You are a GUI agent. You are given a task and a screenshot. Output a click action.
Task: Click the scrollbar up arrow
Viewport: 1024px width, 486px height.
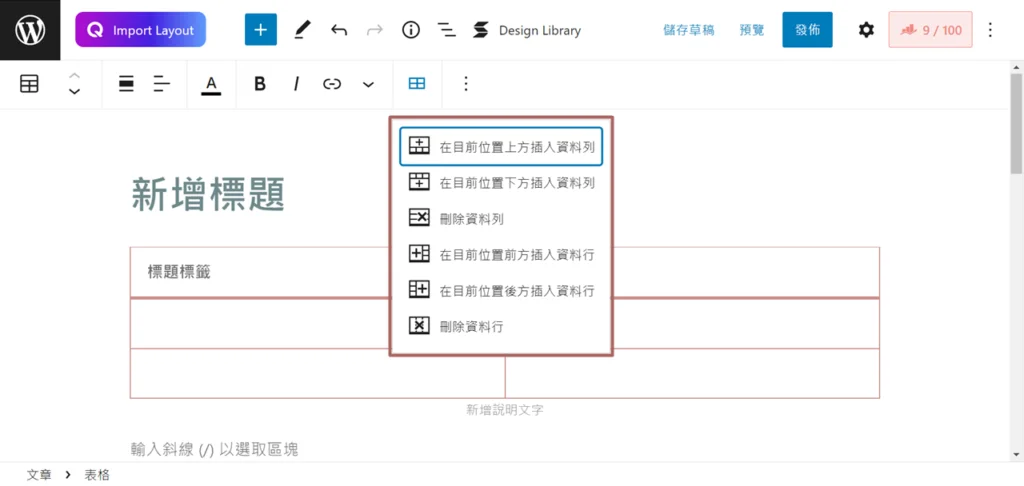1016,67
